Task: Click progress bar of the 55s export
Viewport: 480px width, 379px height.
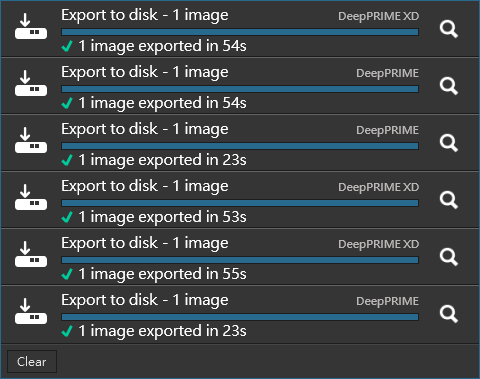Action: coord(240,260)
